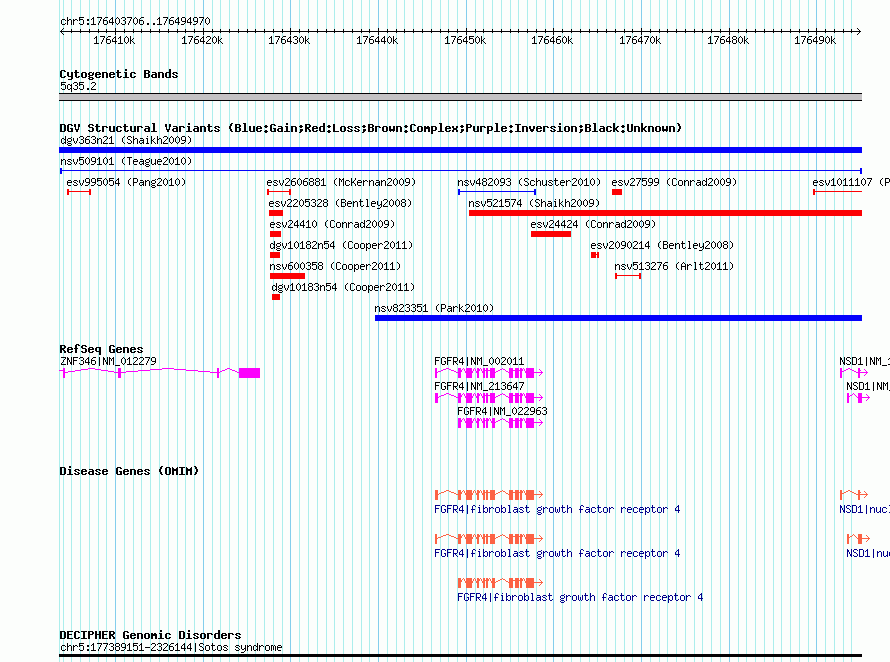Open nsv521574 (Shaikh2009) label
Viewport: 890px width, 662px height.
[534, 203]
